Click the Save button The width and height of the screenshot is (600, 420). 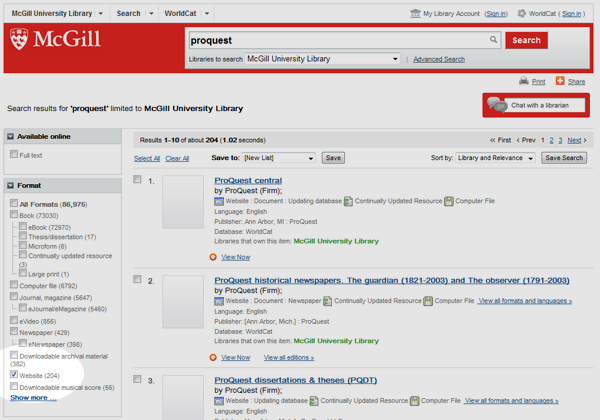tap(333, 158)
